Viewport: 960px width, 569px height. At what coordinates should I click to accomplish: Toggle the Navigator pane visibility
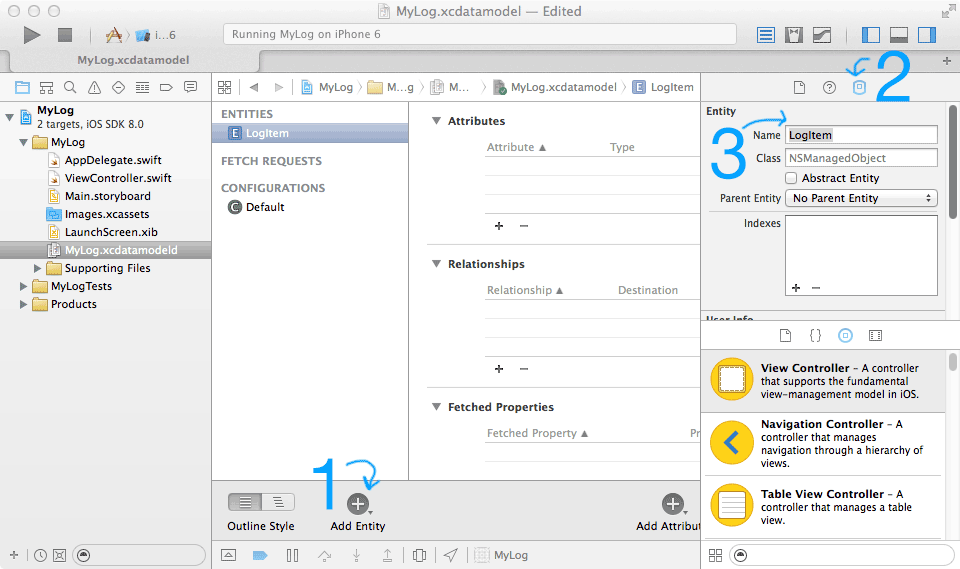(x=870, y=35)
